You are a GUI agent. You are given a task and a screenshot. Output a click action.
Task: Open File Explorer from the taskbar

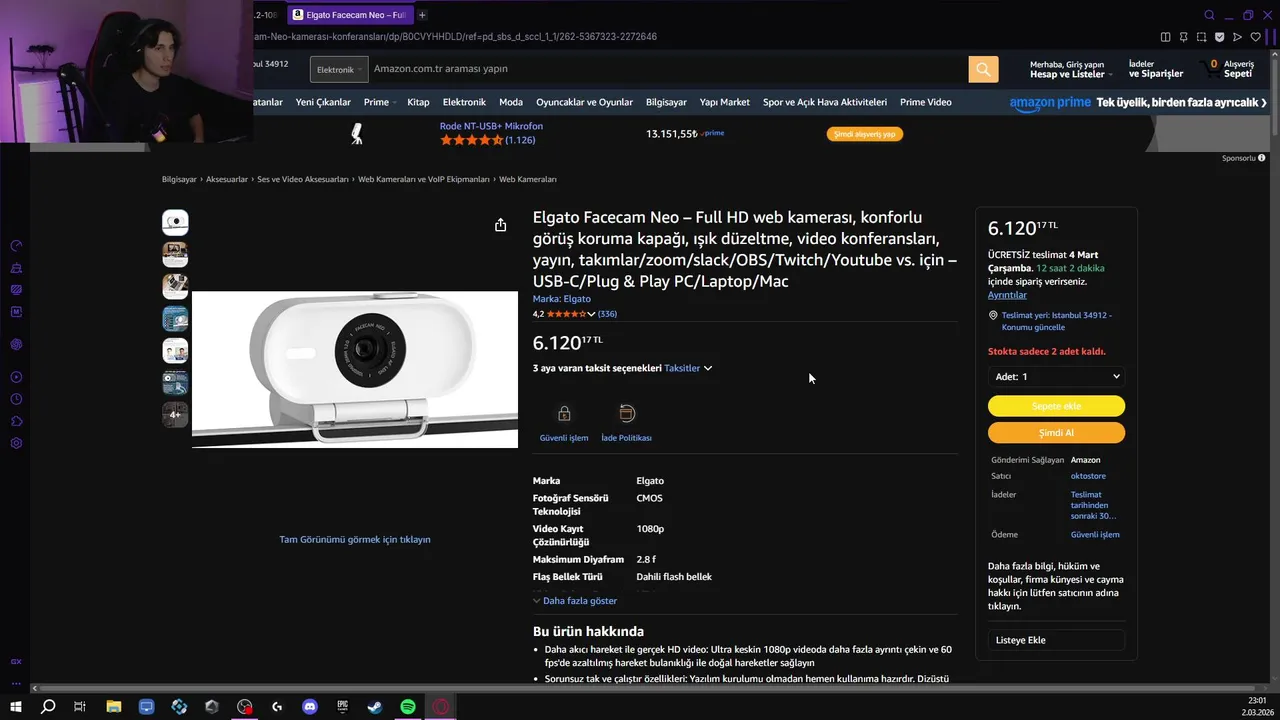(114, 707)
